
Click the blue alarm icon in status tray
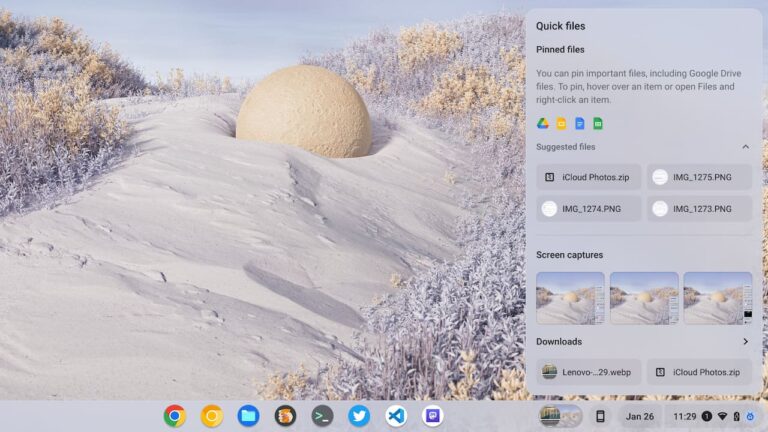point(750,416)
